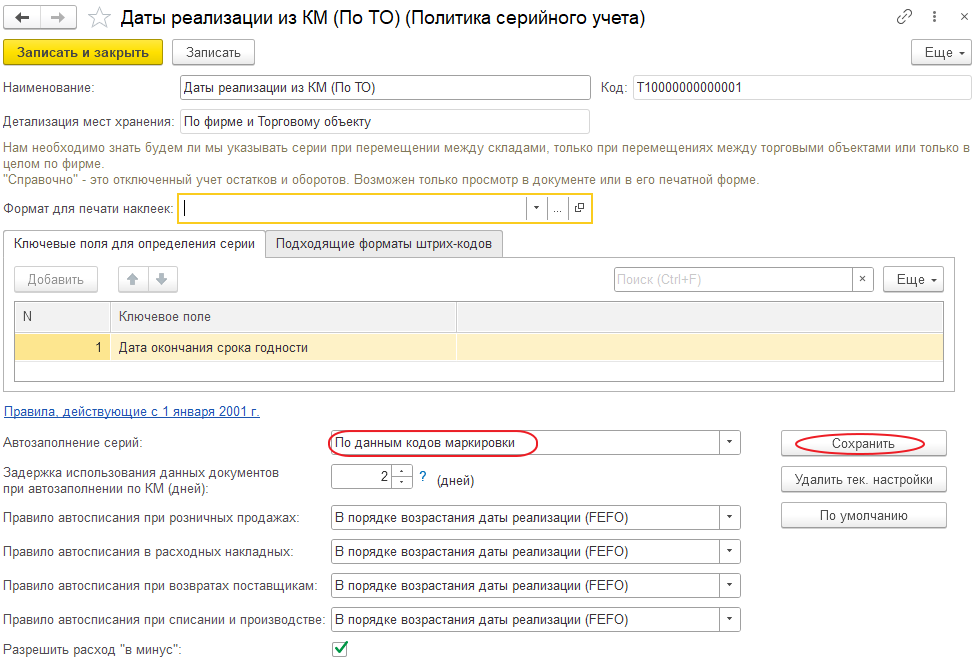Expand the Формат для печати наклеек dropdown arrow
The image size is (978, 663).
pos(536,208)
